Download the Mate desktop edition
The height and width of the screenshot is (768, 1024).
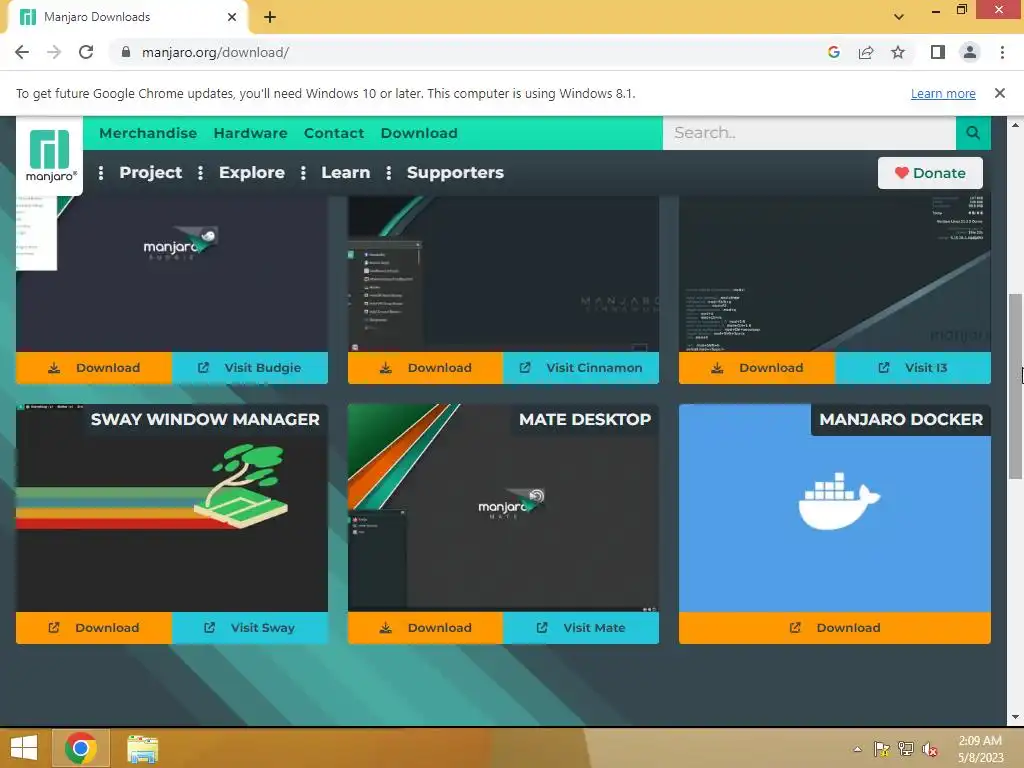(425, 628)
